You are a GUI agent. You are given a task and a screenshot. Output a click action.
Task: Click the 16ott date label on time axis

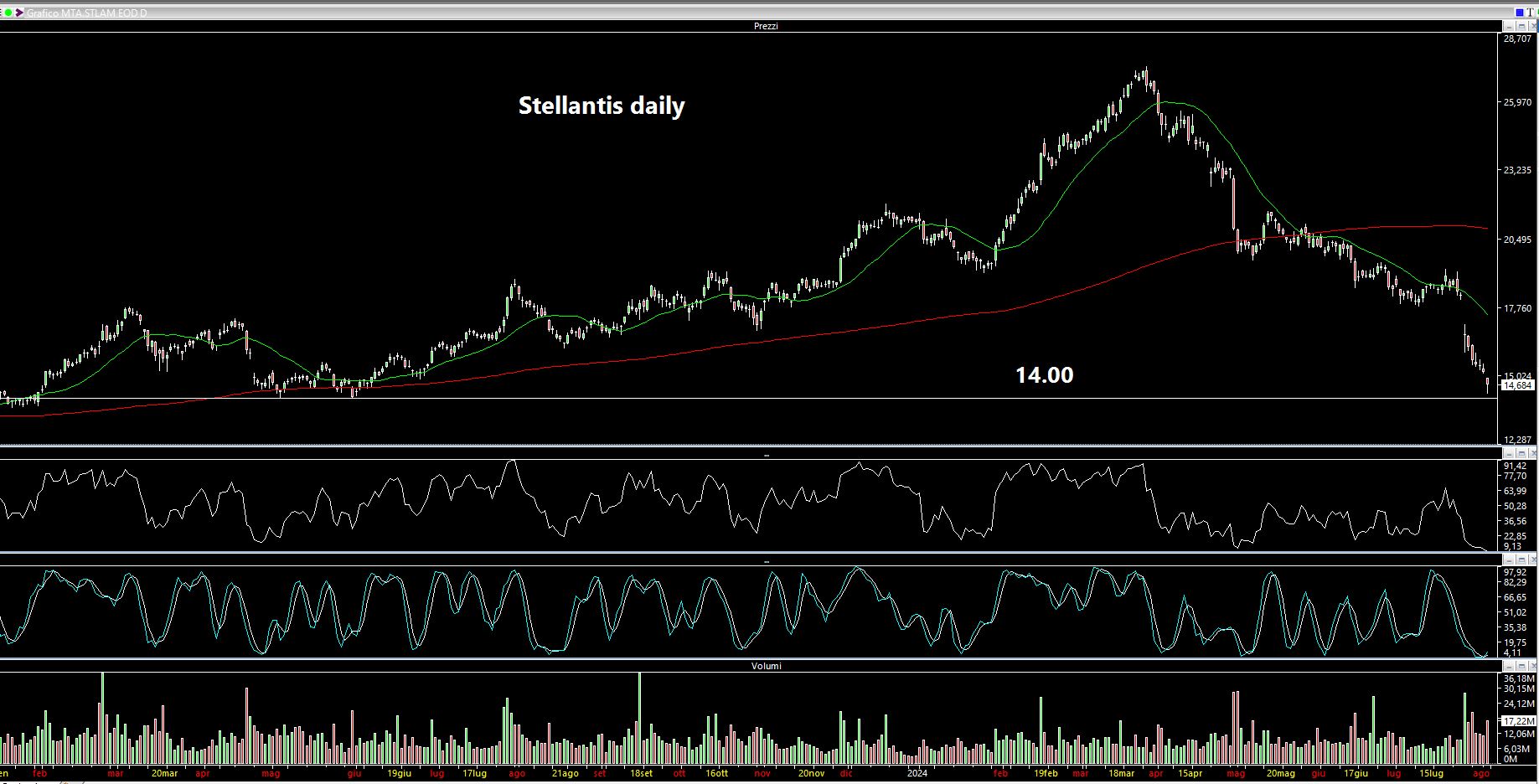point(716,773)
